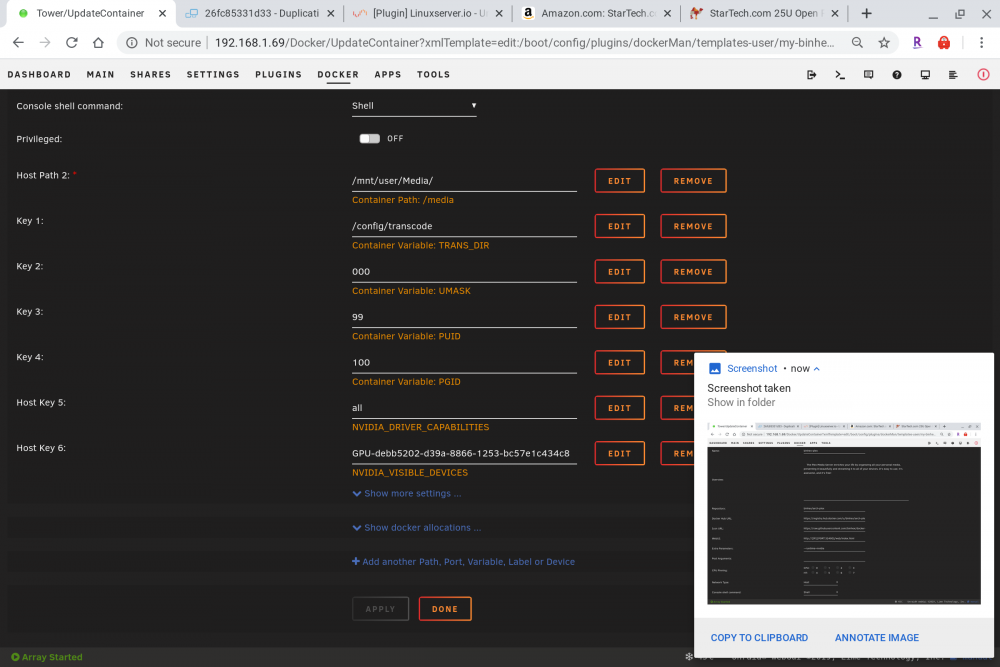Click the Host Path 2 /mnt/user/Media/ field
Image resolution: width=1000 pixels, height=667 pixels.
464,181
